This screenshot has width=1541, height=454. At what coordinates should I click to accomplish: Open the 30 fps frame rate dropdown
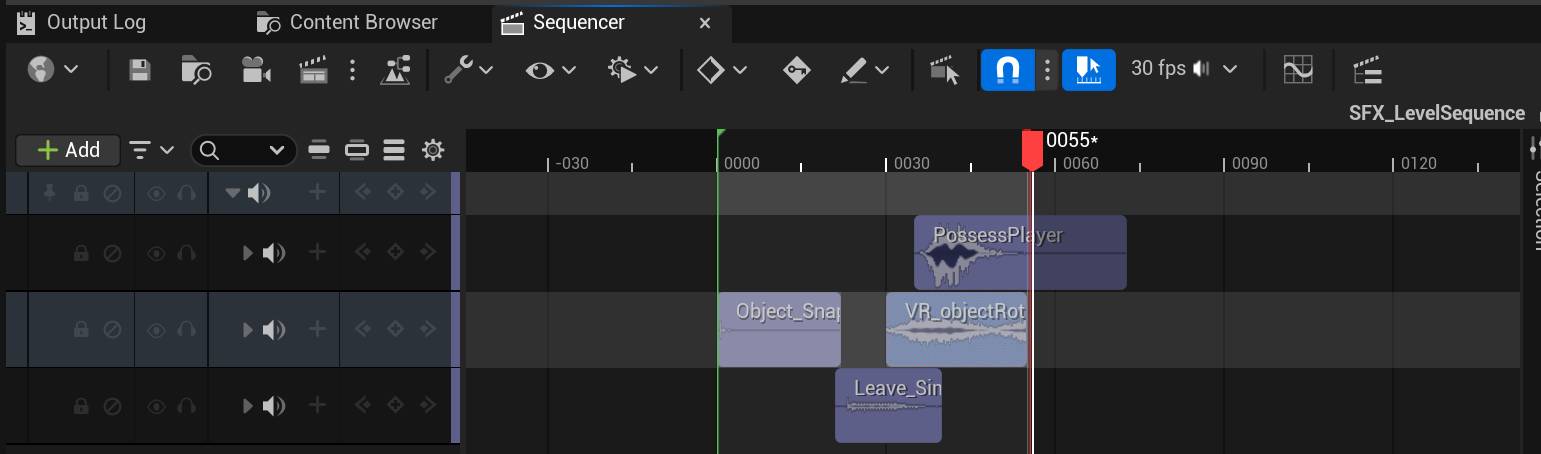[x=1183, y=69]
